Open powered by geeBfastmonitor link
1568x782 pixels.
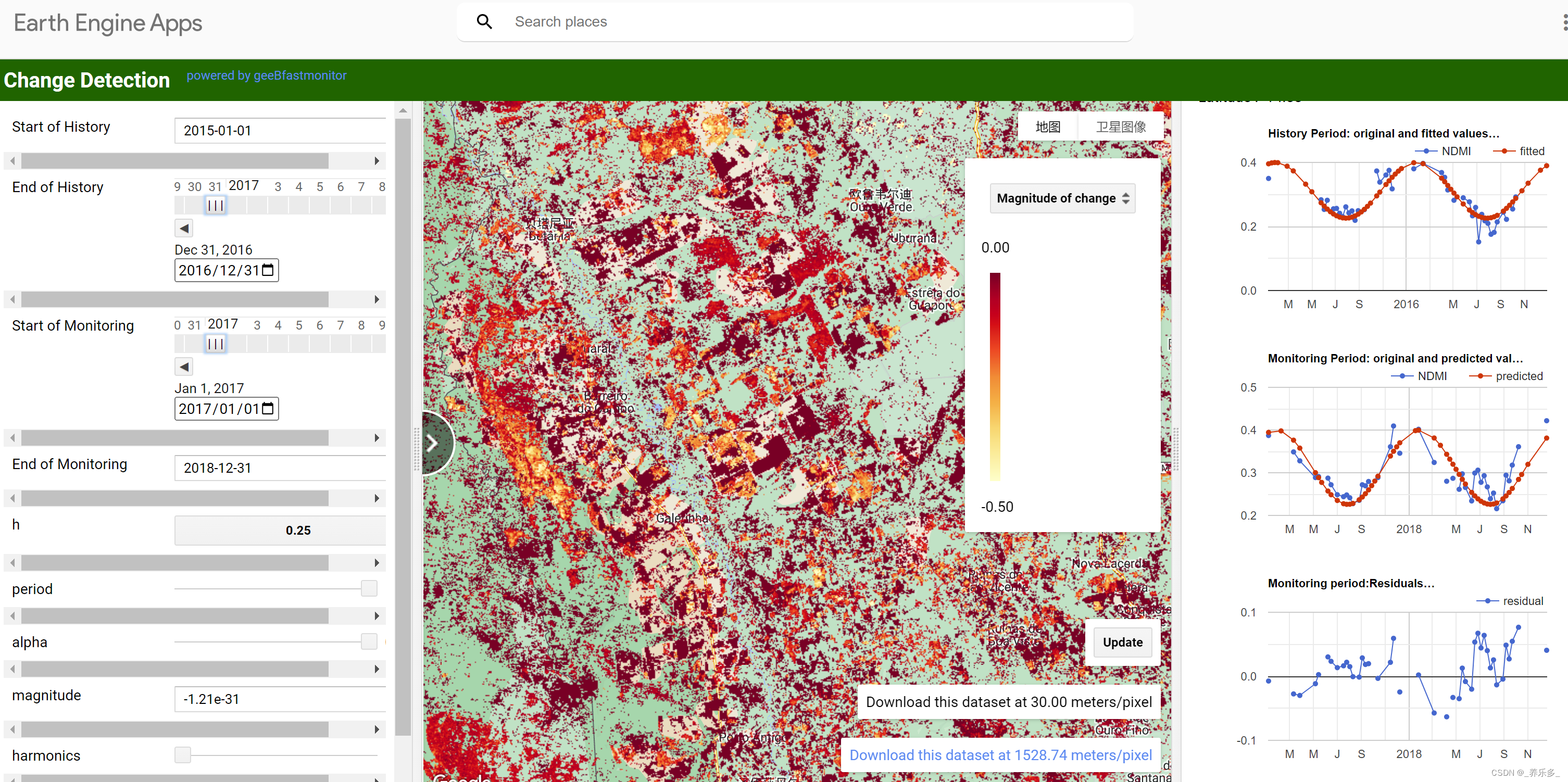[x=266, y=75]
